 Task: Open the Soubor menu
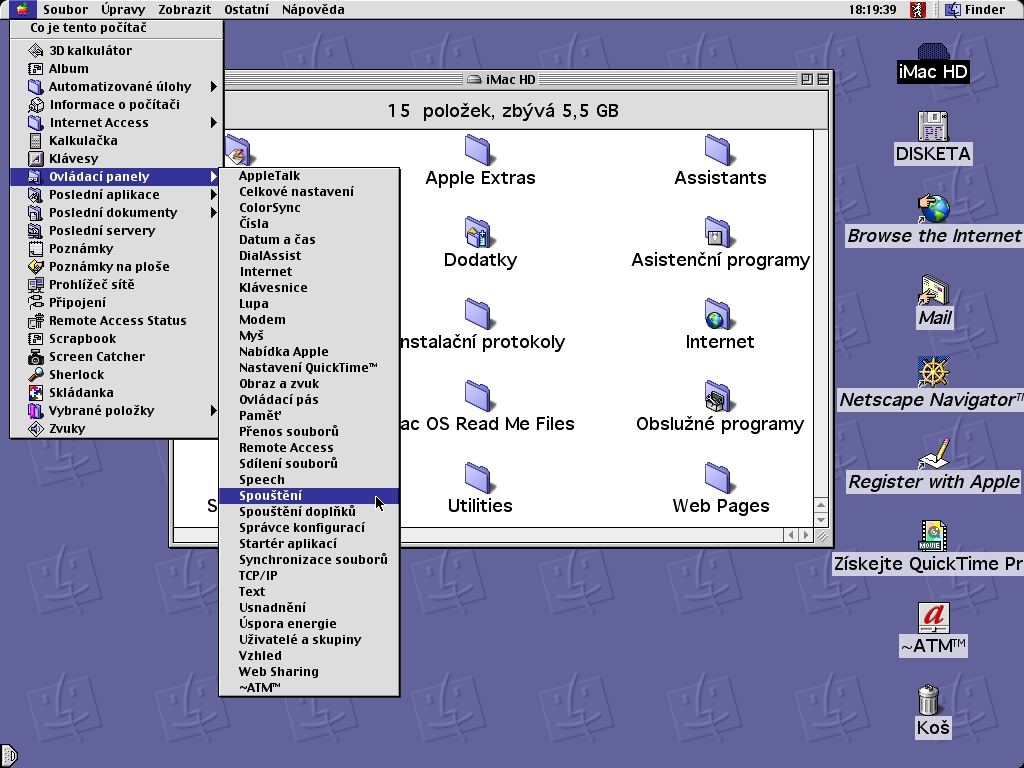[65, 10]
